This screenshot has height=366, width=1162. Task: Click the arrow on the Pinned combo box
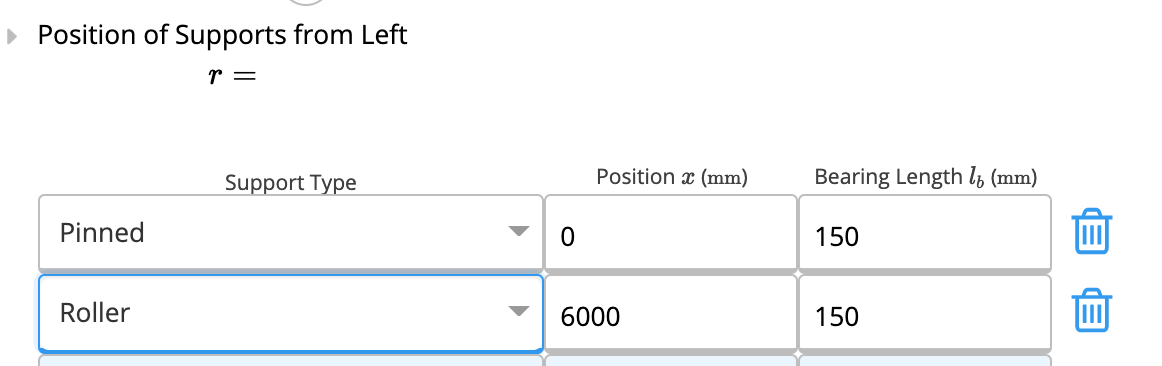click(x=519, y=232)
